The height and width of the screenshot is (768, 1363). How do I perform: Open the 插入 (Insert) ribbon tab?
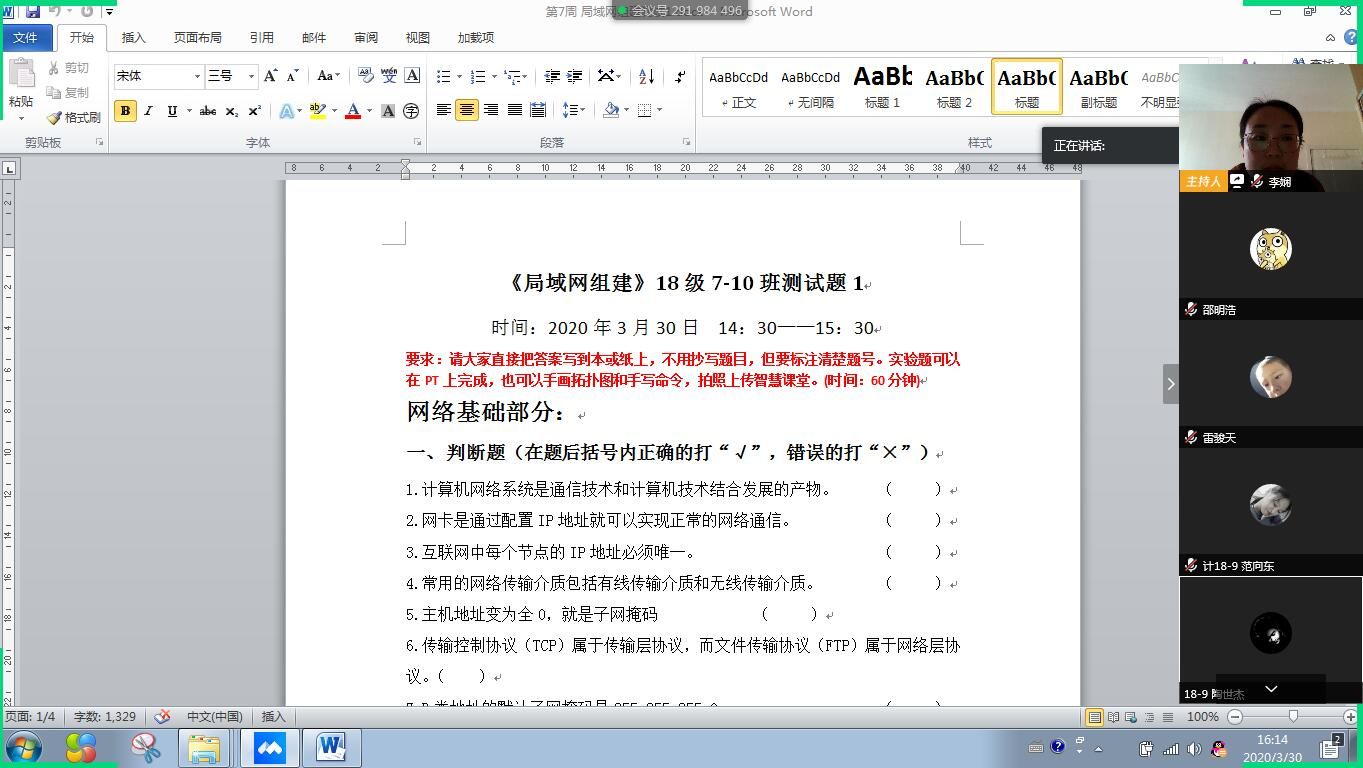pos(133,38)
